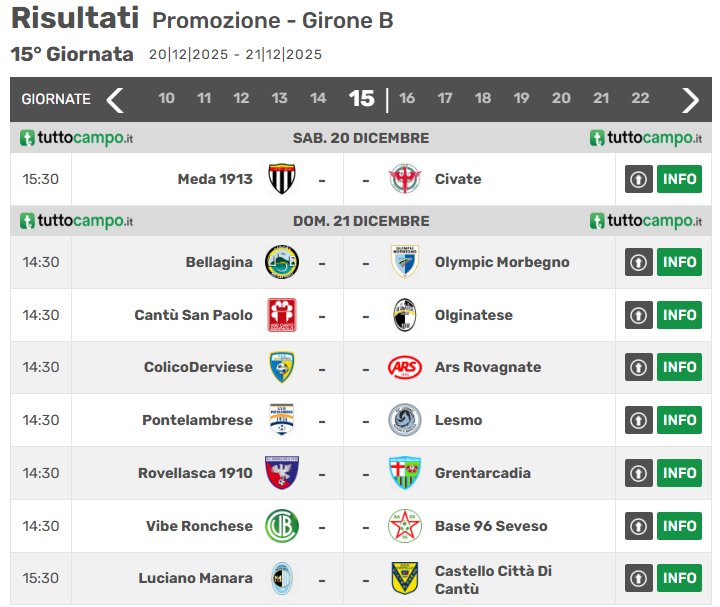The height and width of the screenshot is (607, 720).
Task: Click the Meda 1913 team crest
Action: [282, 179]
